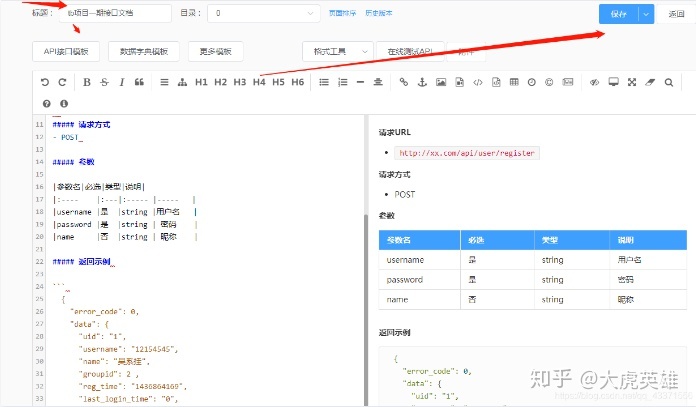The height and width of the screenshot is (407, 696).
Task: Insert the API接口模板 template
Action: (66, 51)
